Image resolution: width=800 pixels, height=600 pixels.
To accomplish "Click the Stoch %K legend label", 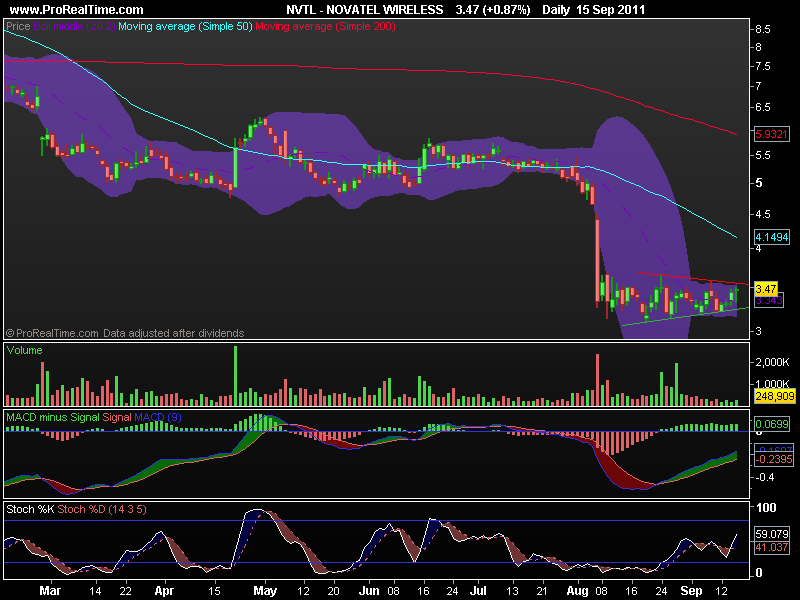I will tap(30, 509).
